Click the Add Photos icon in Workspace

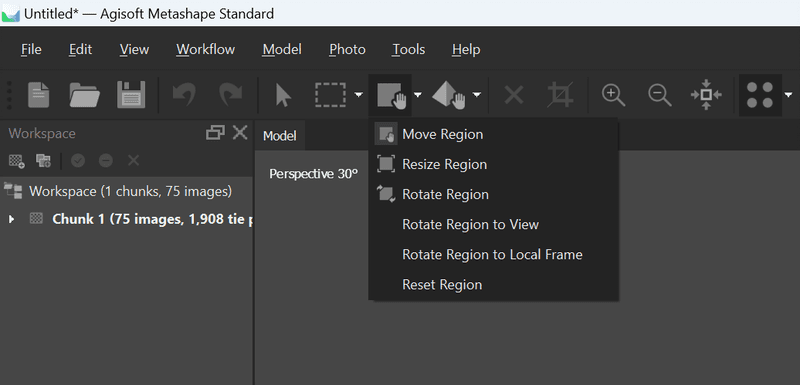coord(43,161)
